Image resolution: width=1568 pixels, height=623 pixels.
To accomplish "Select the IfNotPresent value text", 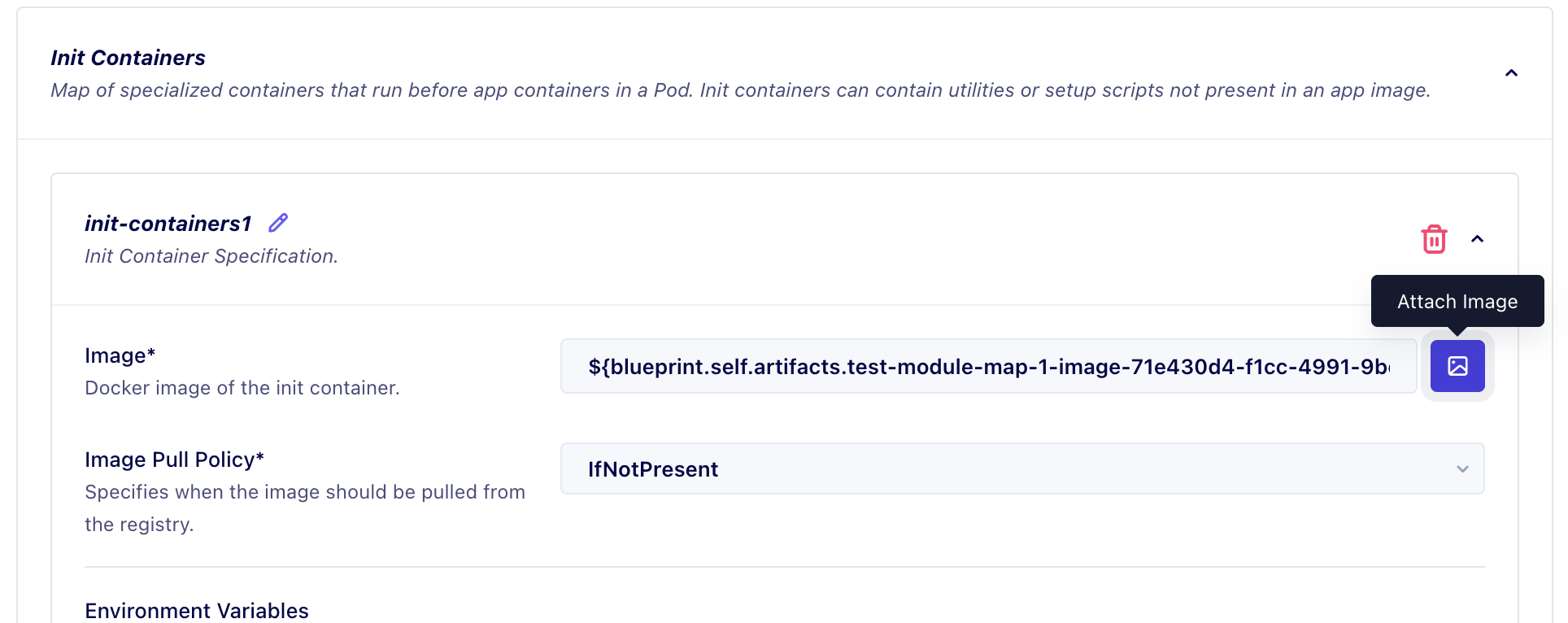I will click(653, 469).
